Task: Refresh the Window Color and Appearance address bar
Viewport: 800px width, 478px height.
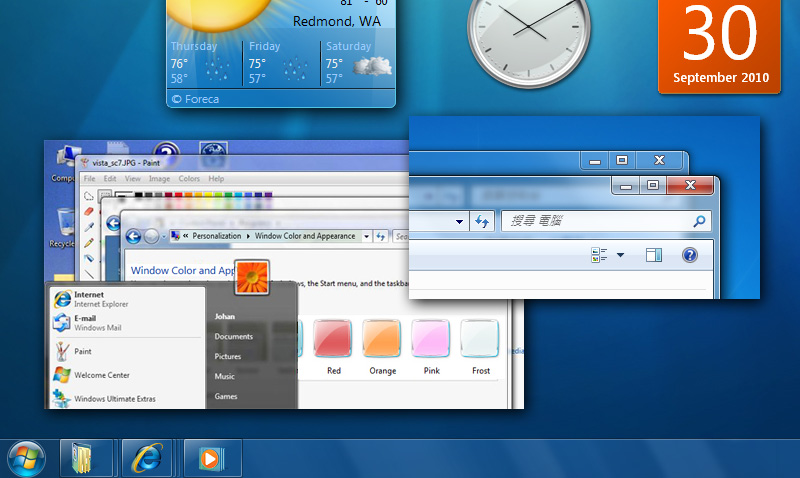Action: click(x=381, y=236)
